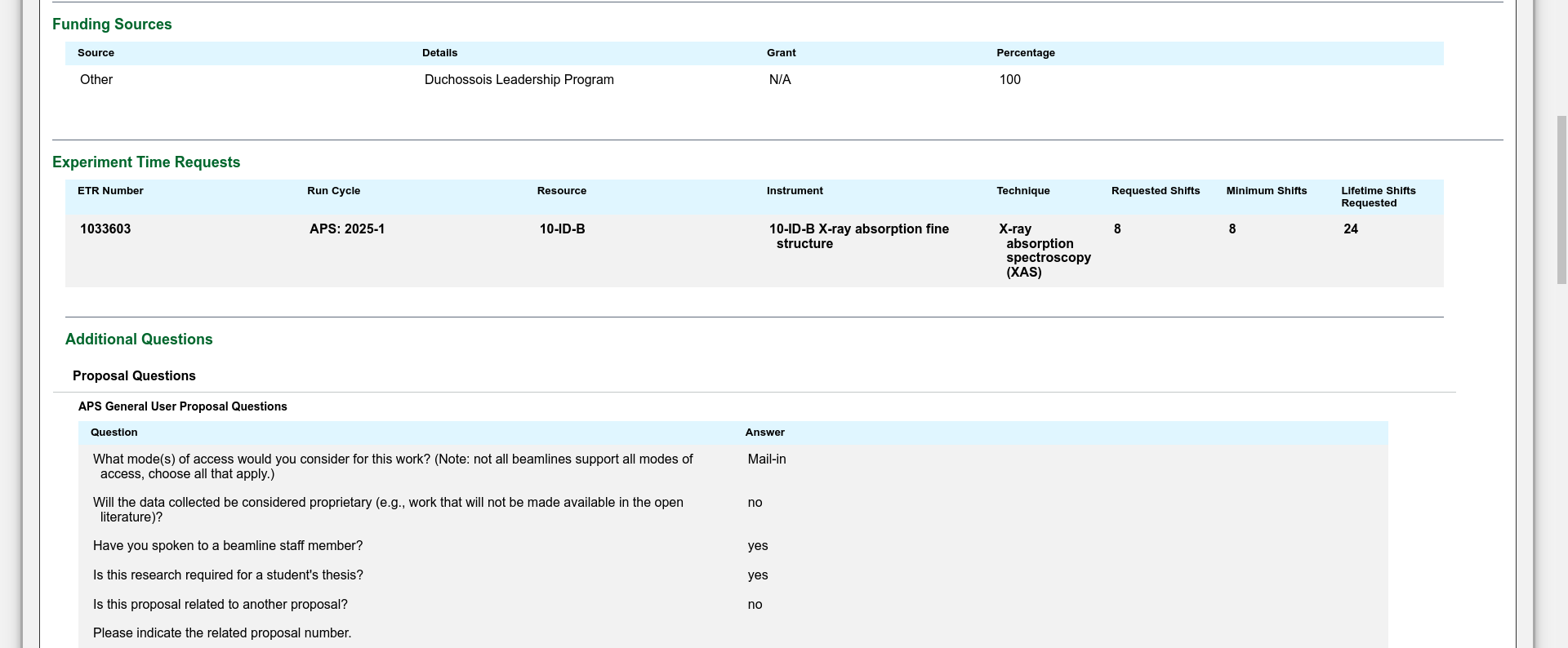The image size is (1568, 648).
Task: Click the vertical scrollbar on the right edge
Action: tap(1561, 200)
